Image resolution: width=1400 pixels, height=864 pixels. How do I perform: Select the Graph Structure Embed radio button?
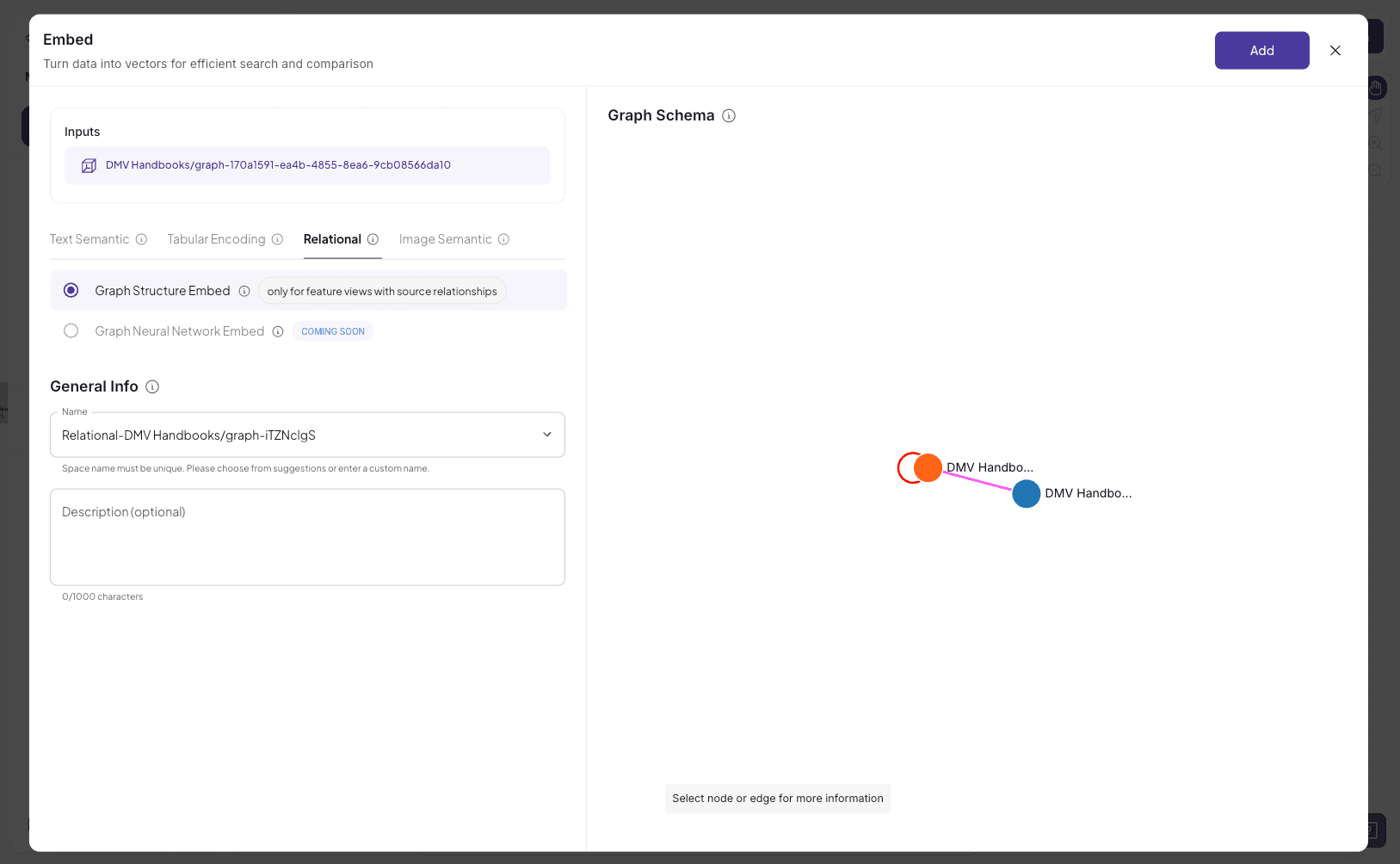(x=71, y=290)
